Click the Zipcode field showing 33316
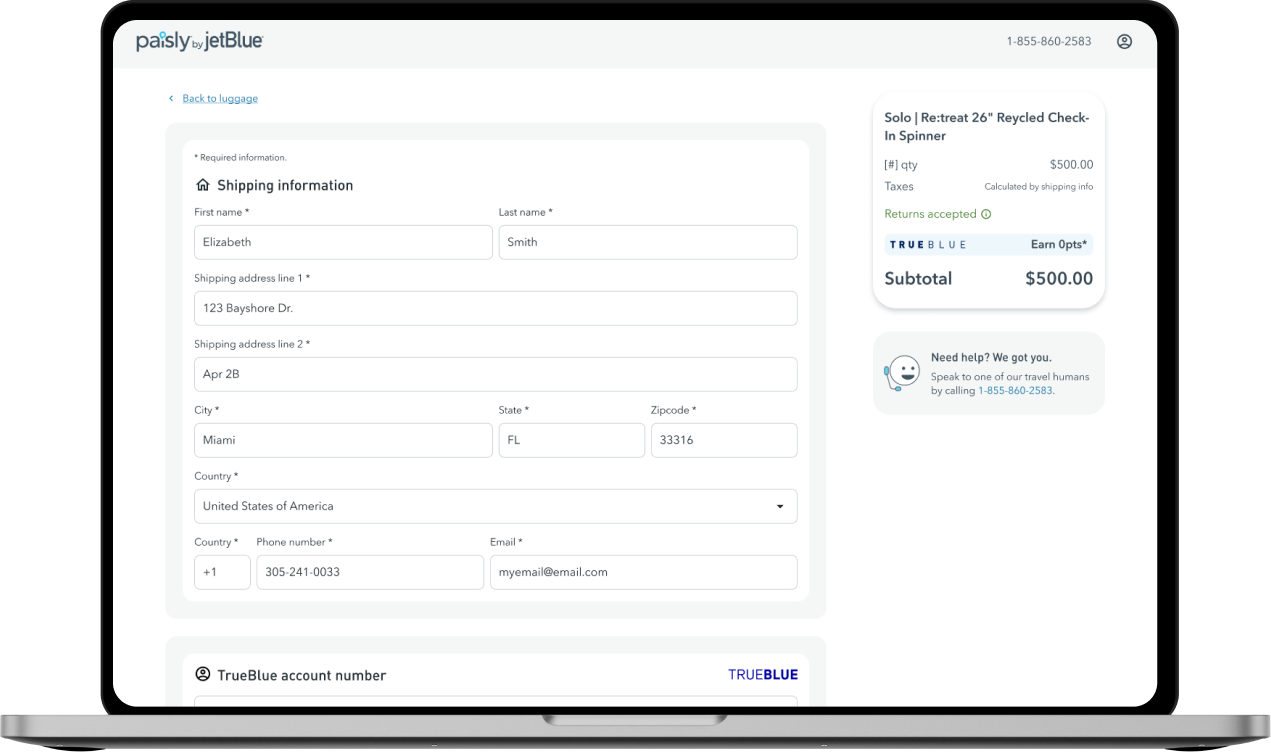 (x=724, y=440)
